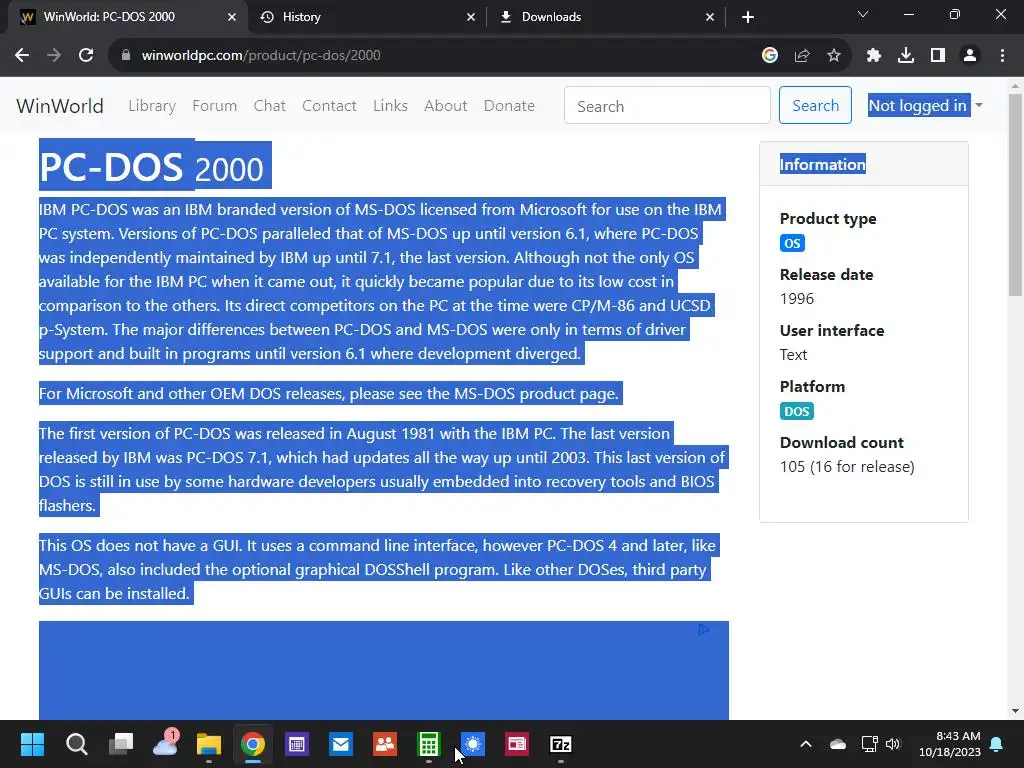
Task: Click the WinWorld site logo
Action: [x=60, y=106]
